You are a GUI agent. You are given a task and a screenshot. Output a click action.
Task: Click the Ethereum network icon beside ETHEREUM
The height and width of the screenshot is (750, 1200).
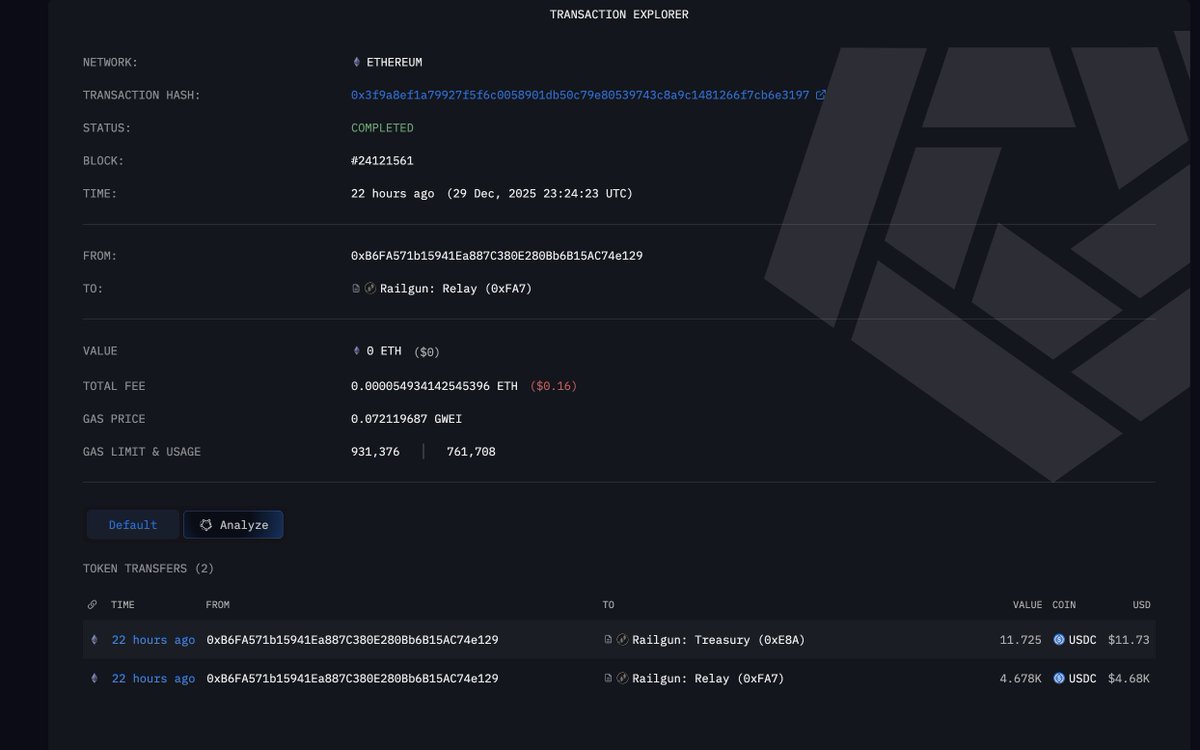tap(356, 62)
